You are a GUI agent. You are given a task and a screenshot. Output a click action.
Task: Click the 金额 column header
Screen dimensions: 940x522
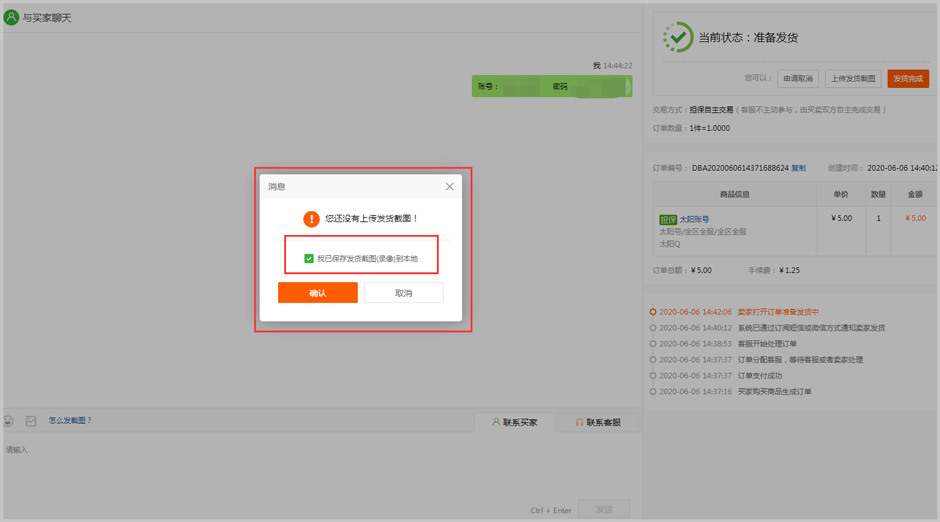coord(915,194)
